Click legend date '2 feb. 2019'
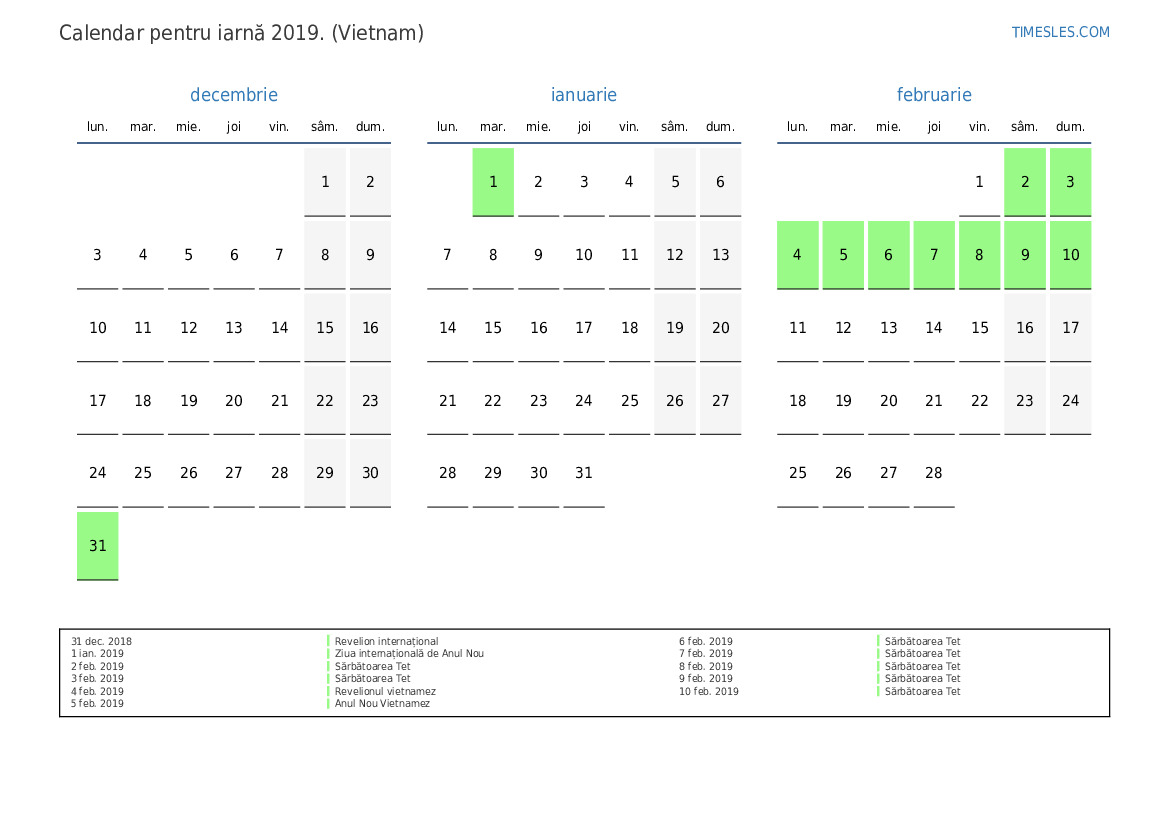 [98, 667]
